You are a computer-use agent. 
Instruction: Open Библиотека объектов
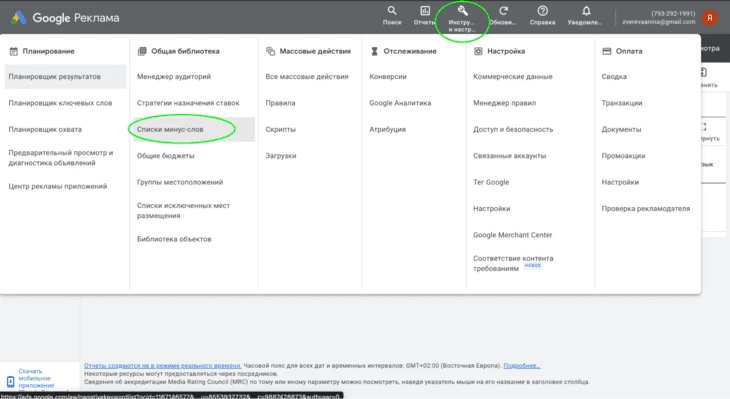174,239
